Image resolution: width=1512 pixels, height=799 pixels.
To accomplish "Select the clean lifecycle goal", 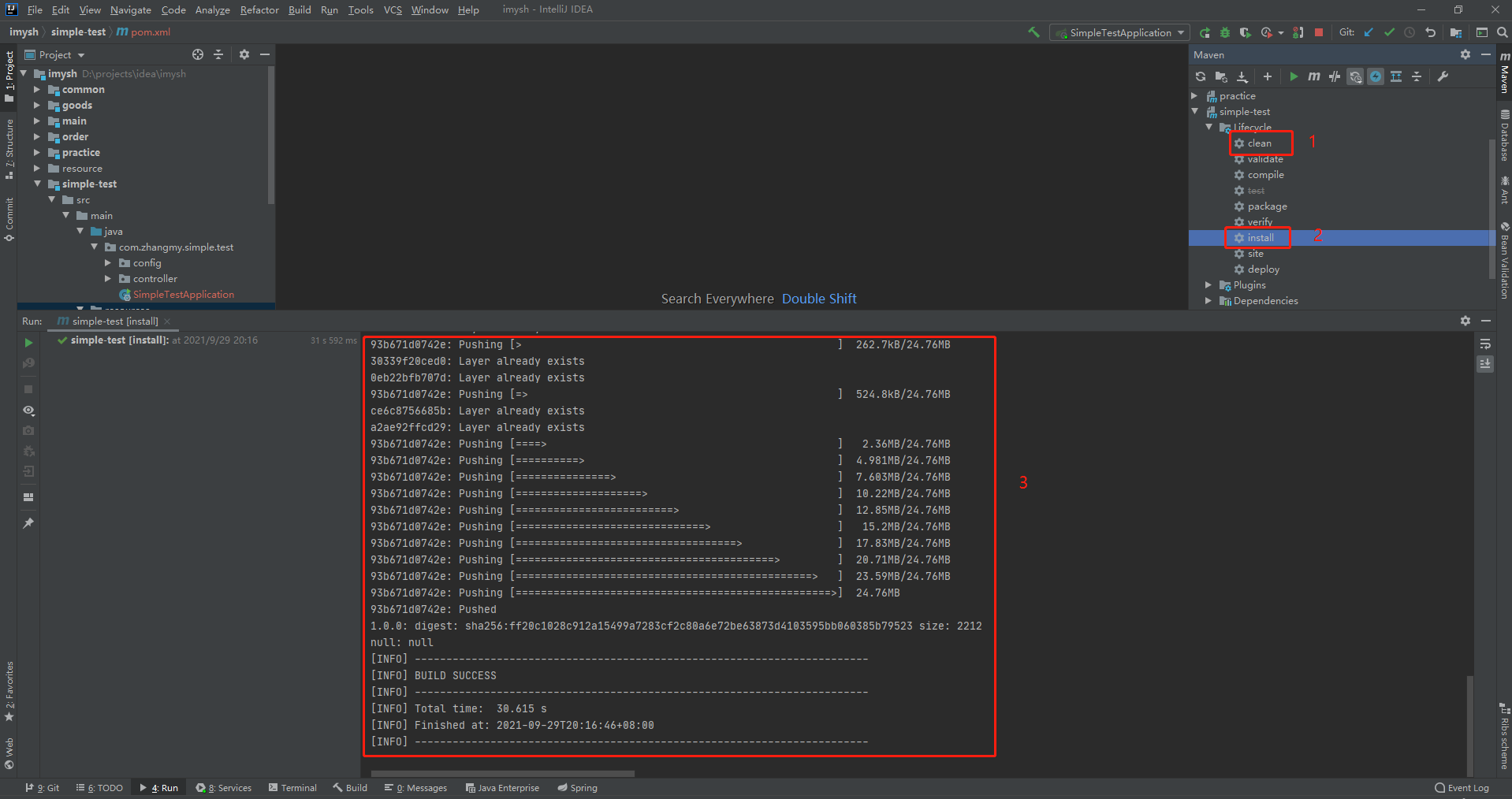I will pos(1259,143).
